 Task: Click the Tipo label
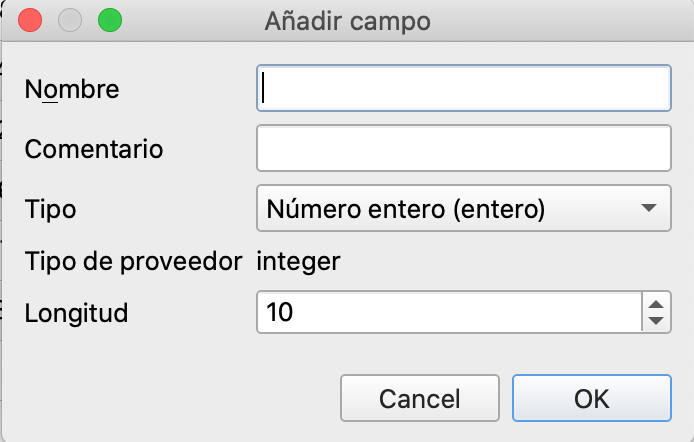pos(50,210)
